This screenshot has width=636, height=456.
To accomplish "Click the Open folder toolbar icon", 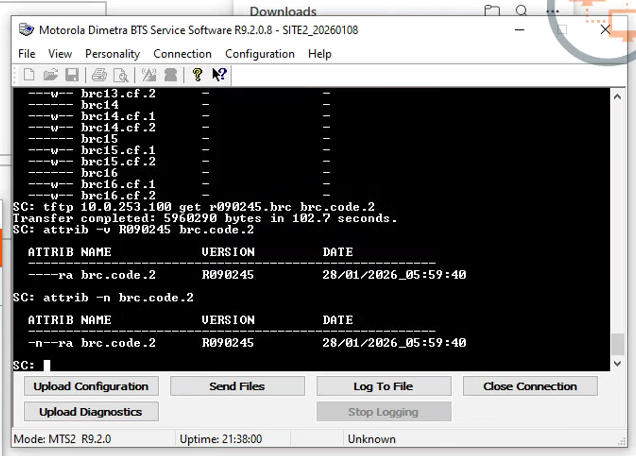I will click(x=51, y=75).
